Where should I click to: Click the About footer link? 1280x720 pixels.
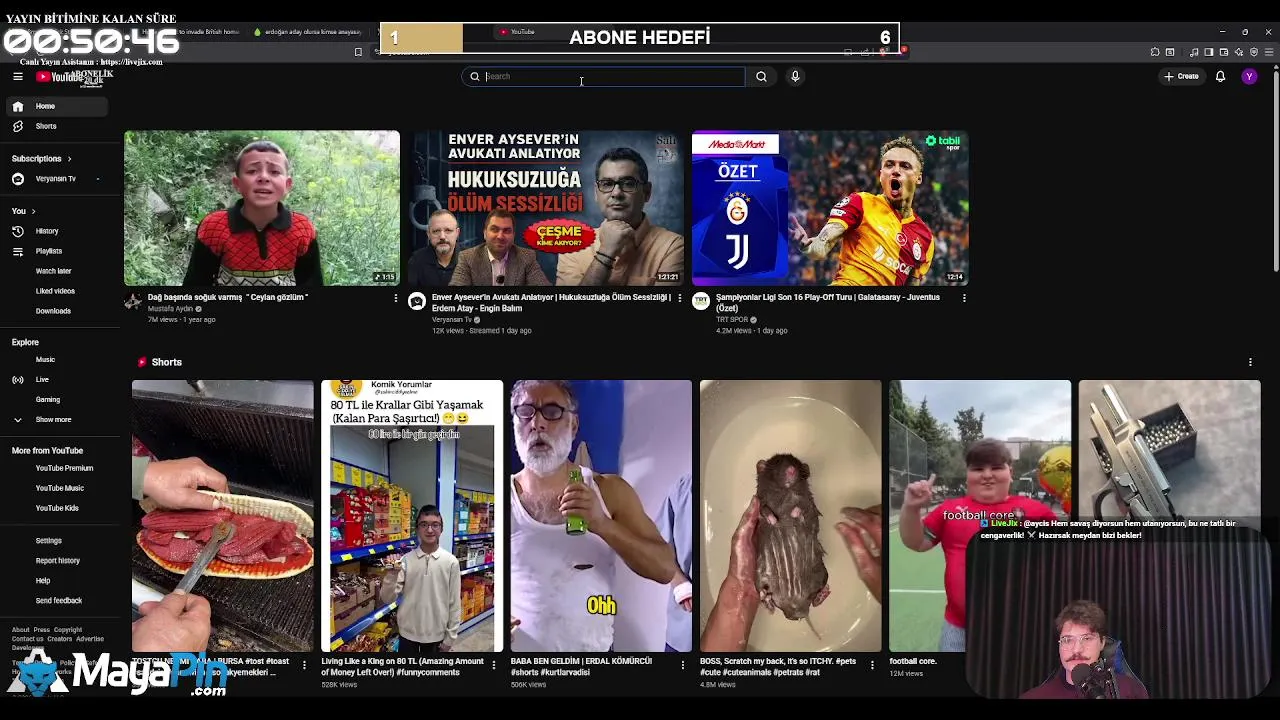pyautogui.click(x=20, y=630)
